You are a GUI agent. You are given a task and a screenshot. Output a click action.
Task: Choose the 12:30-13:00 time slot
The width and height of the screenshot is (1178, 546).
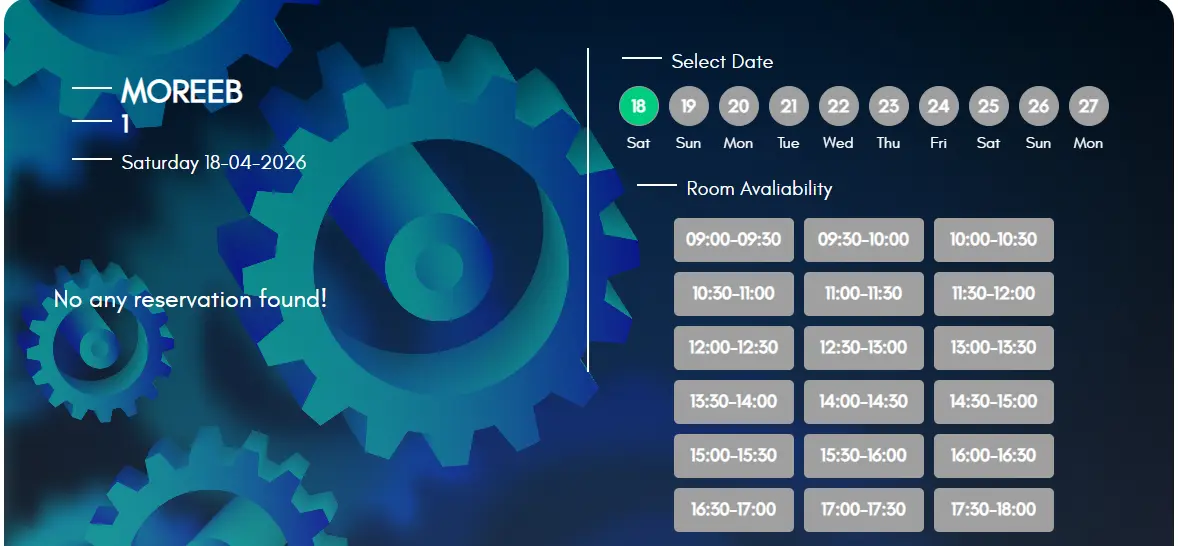pos(864,348)
